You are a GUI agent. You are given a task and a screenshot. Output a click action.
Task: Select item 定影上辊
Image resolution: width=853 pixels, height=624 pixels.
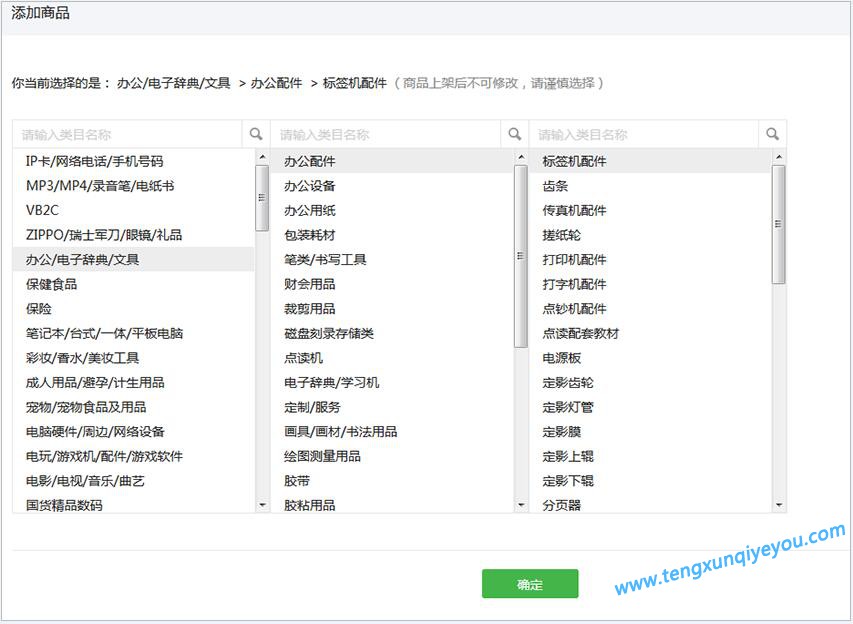click(650, 456)
